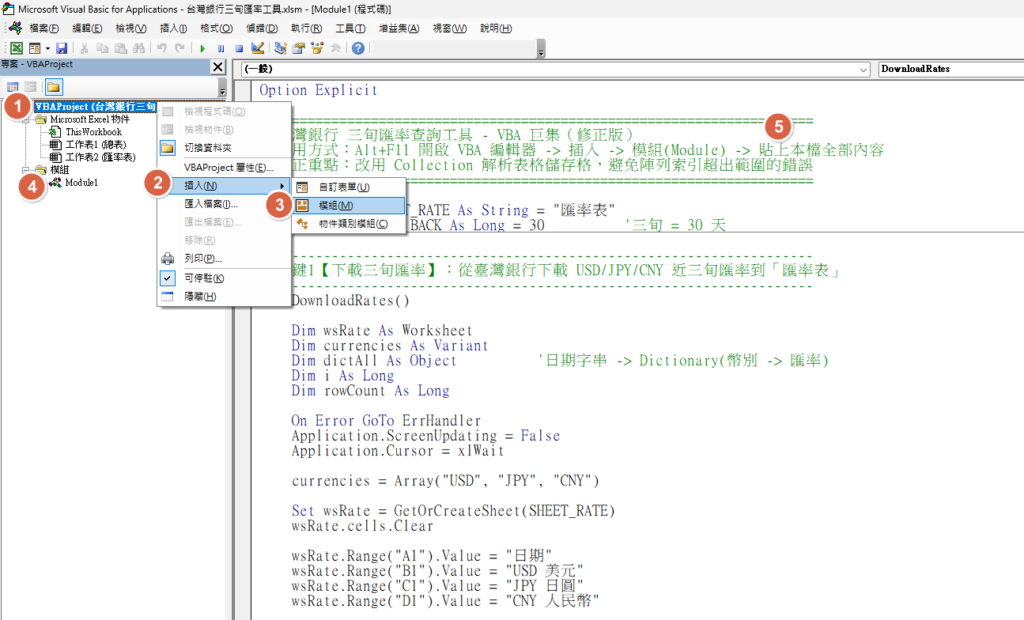Close the 專案 - VBAProject panel
Screen dimensions: 1024x620
[217, 67]
